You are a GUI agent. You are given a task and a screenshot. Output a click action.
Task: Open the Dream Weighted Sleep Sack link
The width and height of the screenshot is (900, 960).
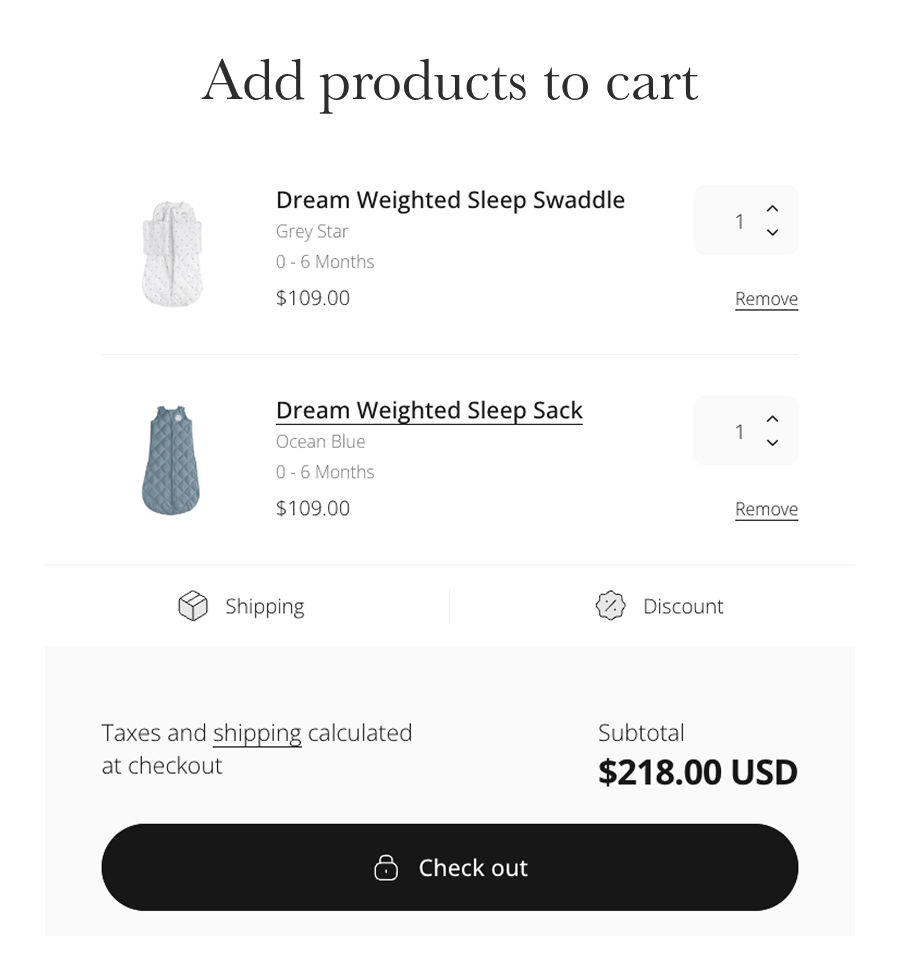point(429,410)
